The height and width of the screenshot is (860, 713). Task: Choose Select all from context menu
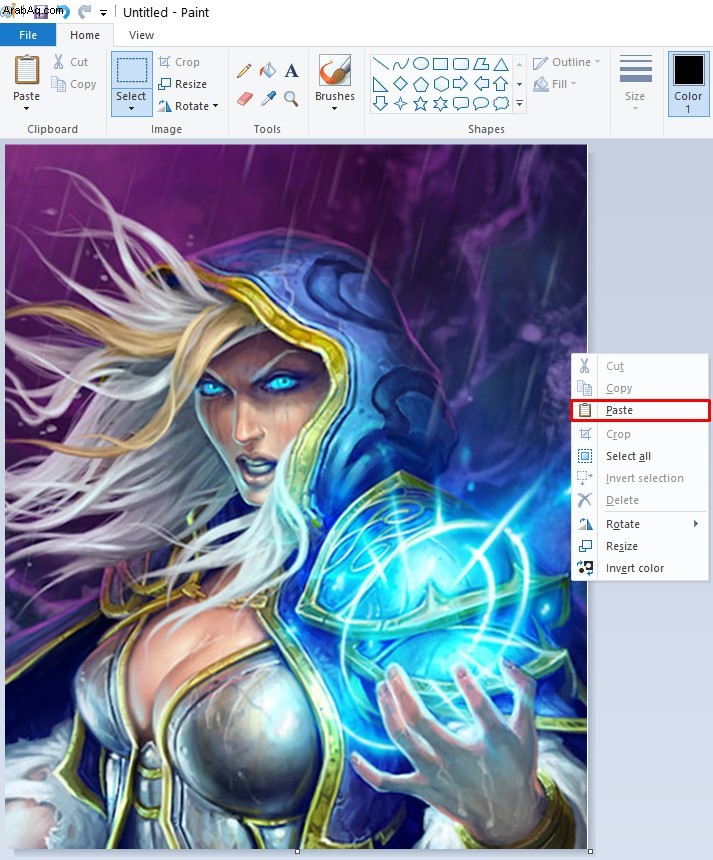(x=640, y=456)
